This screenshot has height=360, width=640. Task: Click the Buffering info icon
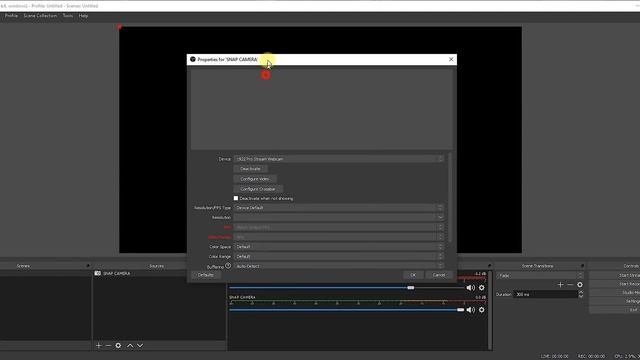[x=228, y=266]
